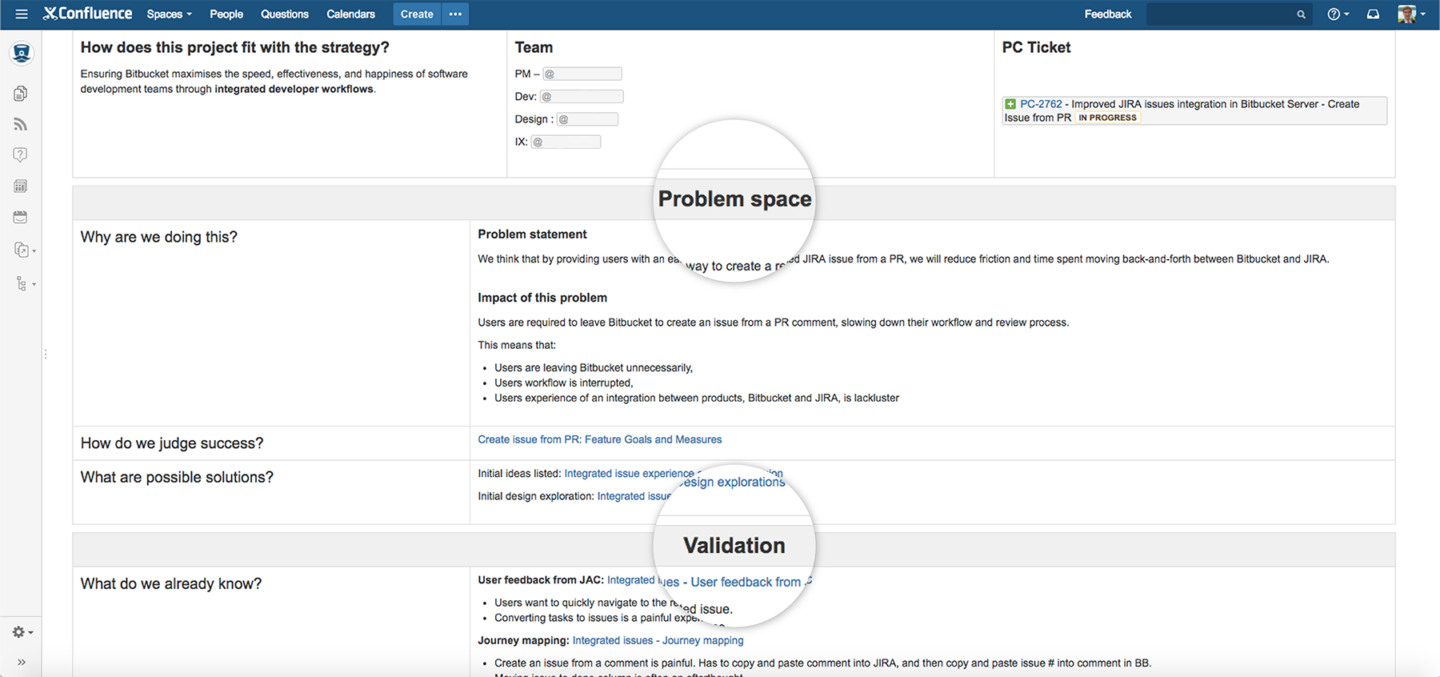Open the Spaces dropdown menu
The image size is (1440, 677).
click(x=169, y=14)
